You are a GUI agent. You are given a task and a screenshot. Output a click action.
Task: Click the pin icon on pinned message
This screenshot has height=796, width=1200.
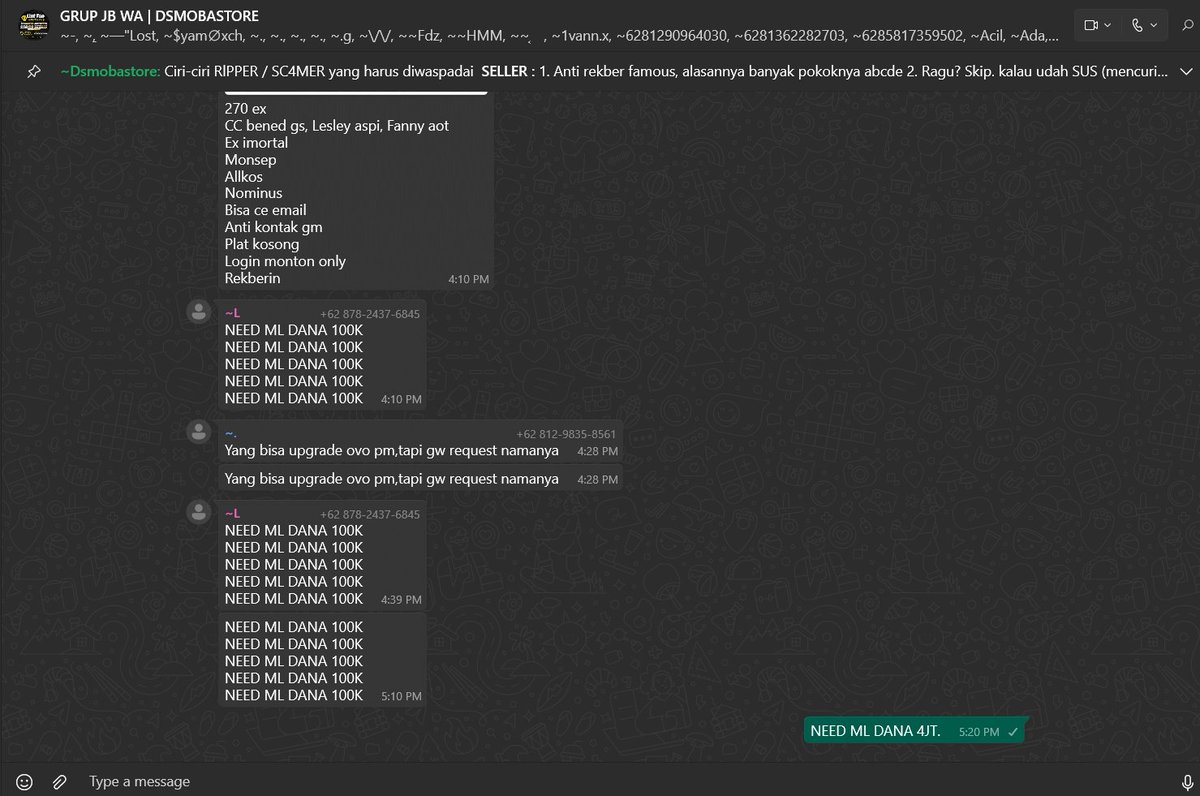point(34,72)
